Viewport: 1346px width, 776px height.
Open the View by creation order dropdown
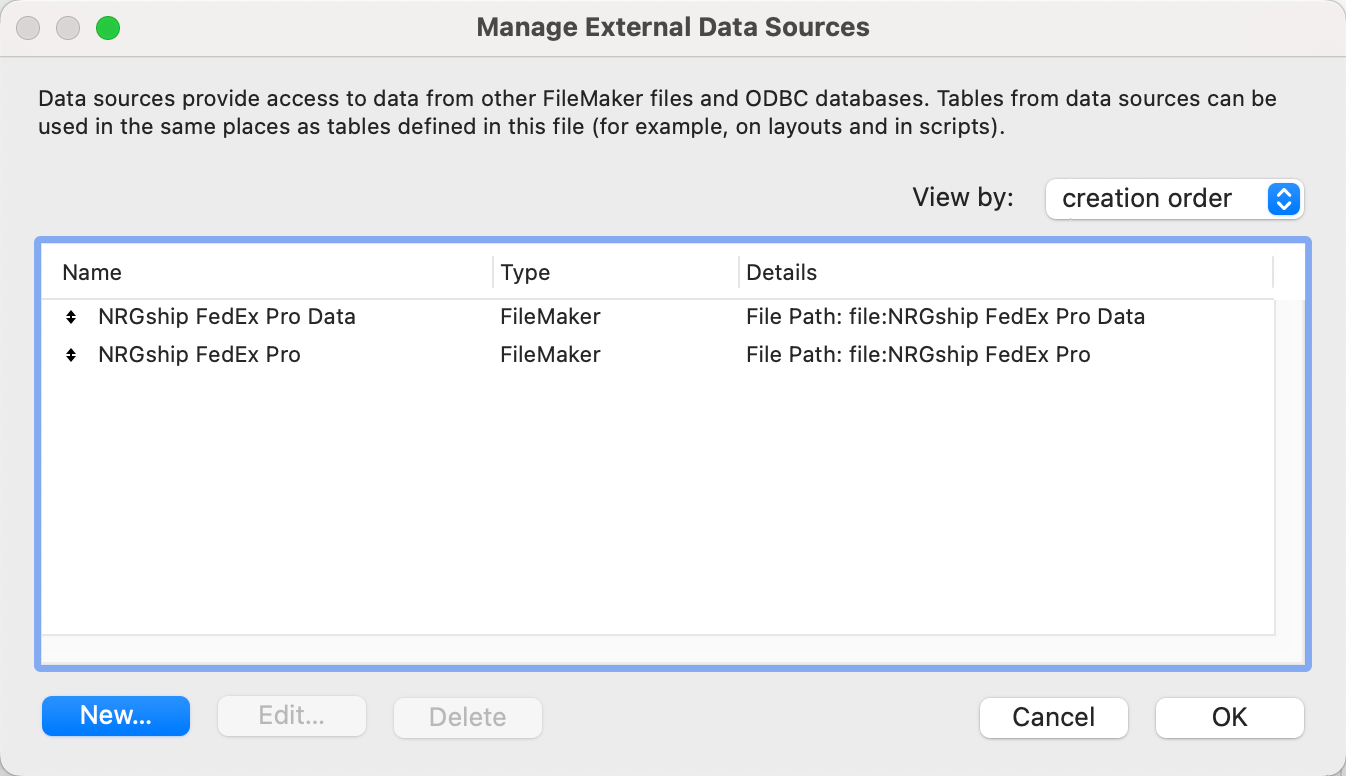tap(1175, 198)
